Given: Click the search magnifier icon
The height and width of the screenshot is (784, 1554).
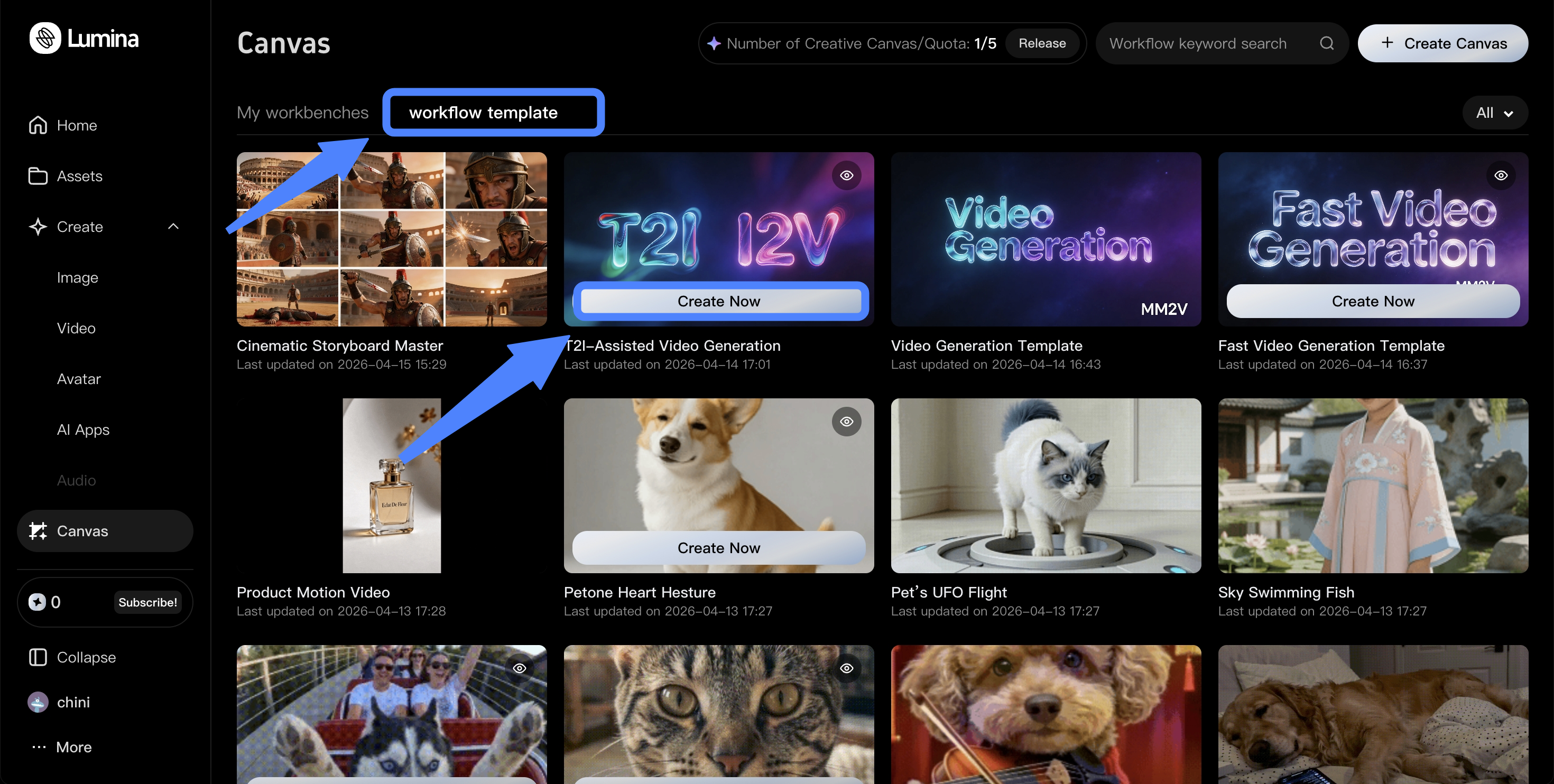Looking at the screenshot, I should (1327, 43).
